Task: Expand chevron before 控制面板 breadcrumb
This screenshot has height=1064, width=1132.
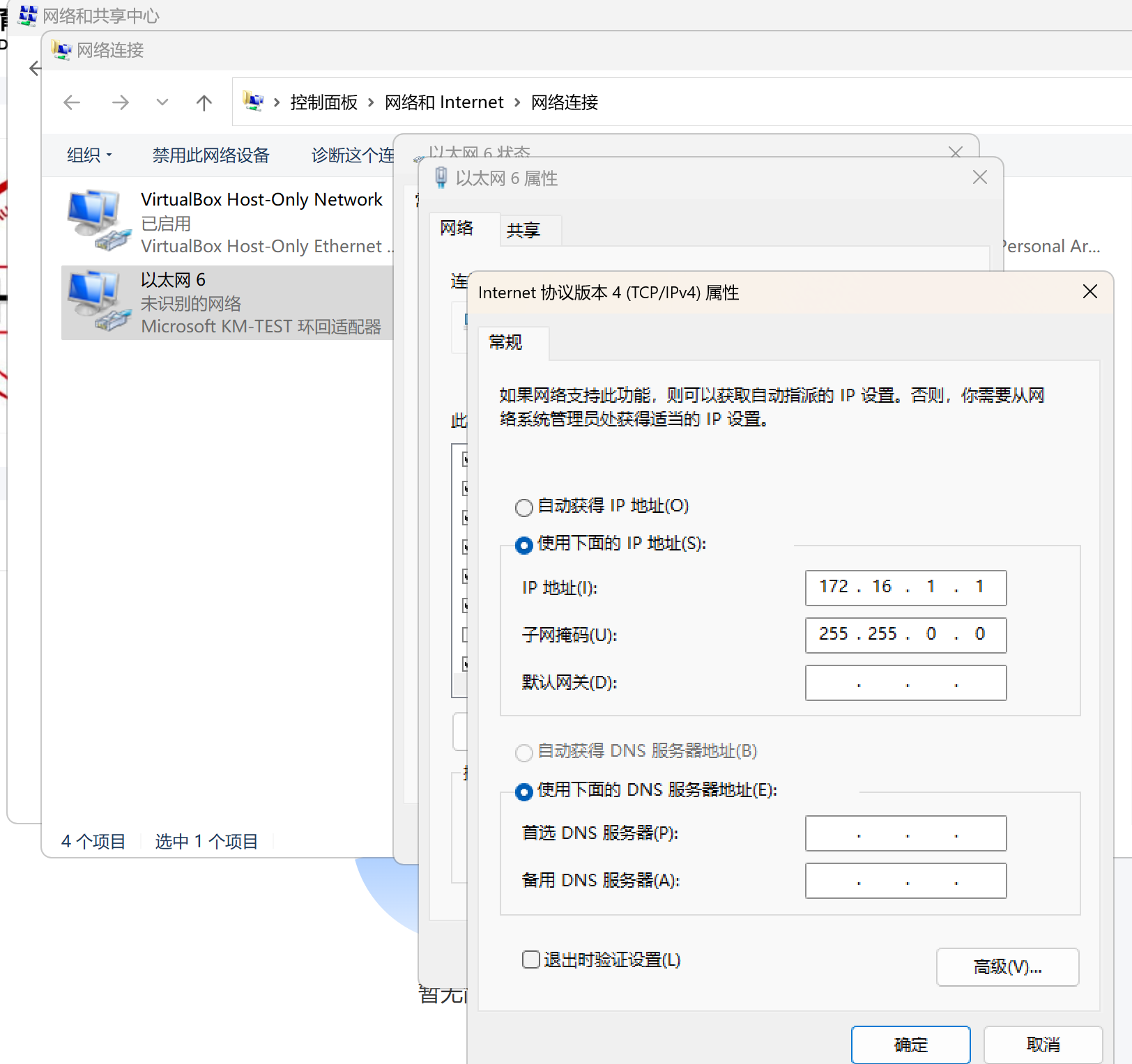Action: pos(277,103)
